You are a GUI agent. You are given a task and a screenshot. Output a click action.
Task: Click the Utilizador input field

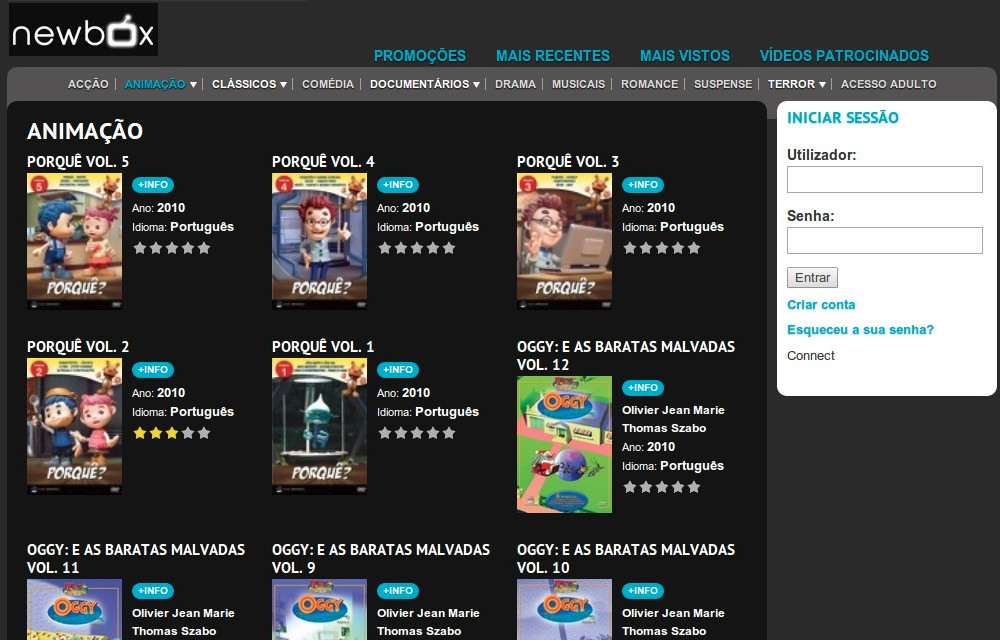coord(885,179)
